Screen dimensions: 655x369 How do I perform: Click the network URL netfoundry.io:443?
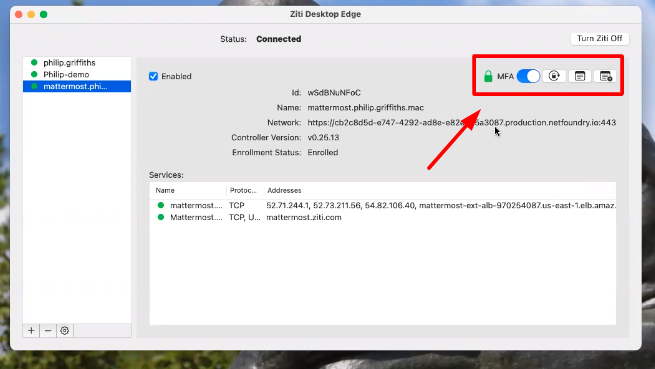point(462,122)
